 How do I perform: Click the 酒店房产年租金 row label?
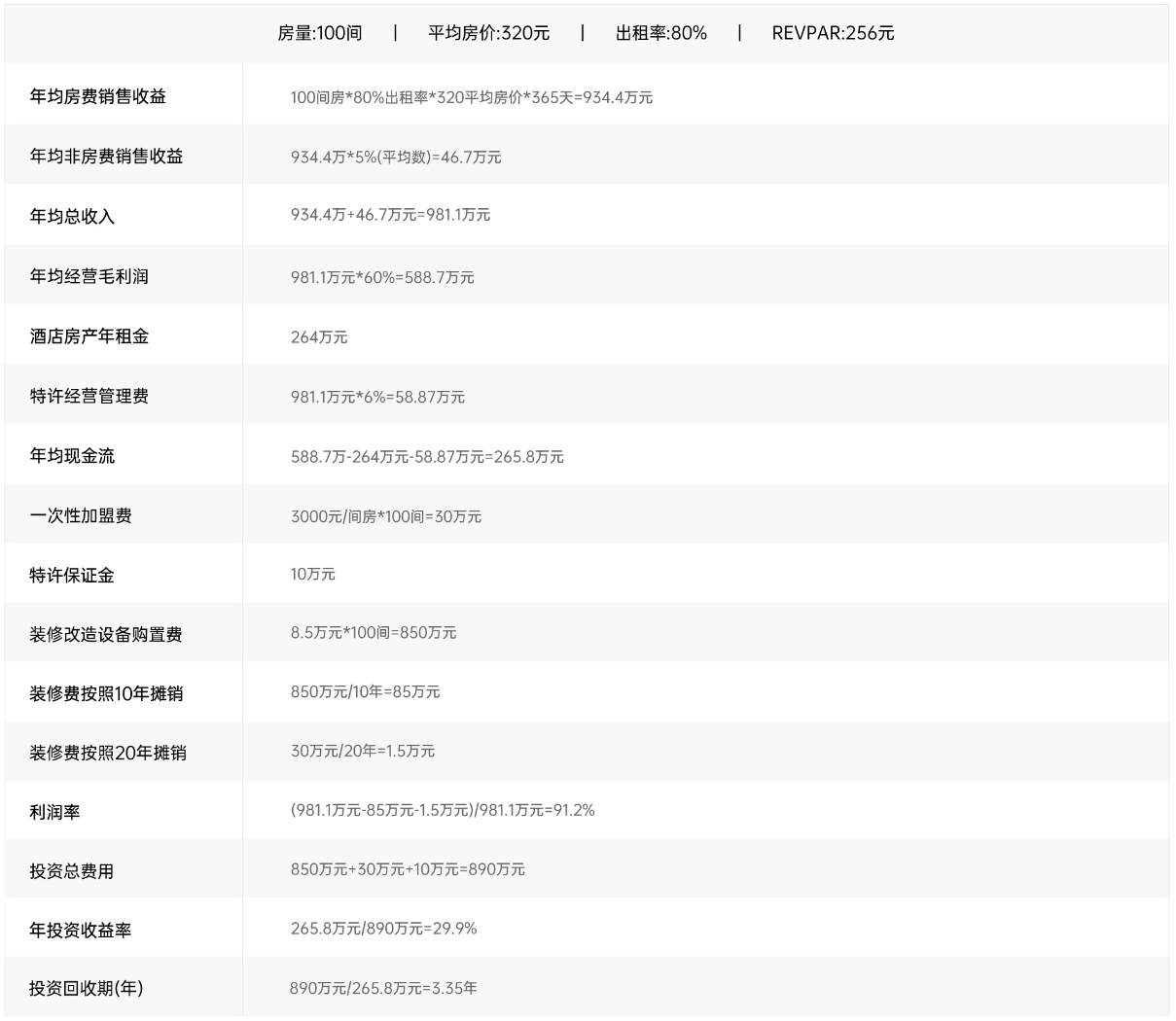89,336
